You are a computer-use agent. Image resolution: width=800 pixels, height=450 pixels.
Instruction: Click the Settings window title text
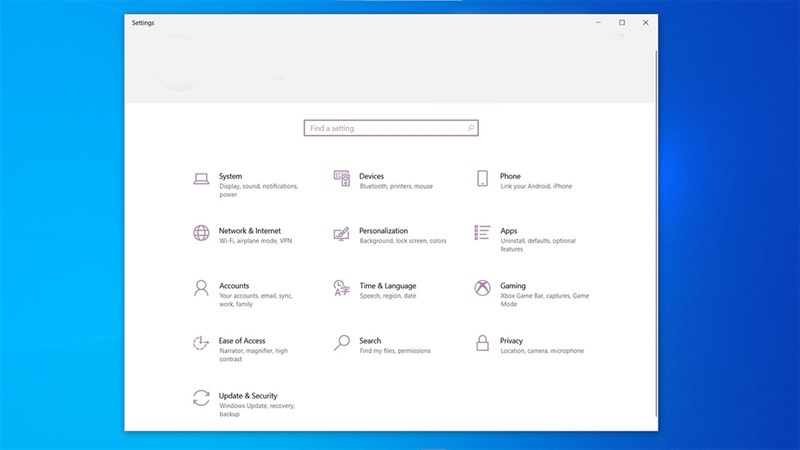[143, 23]
